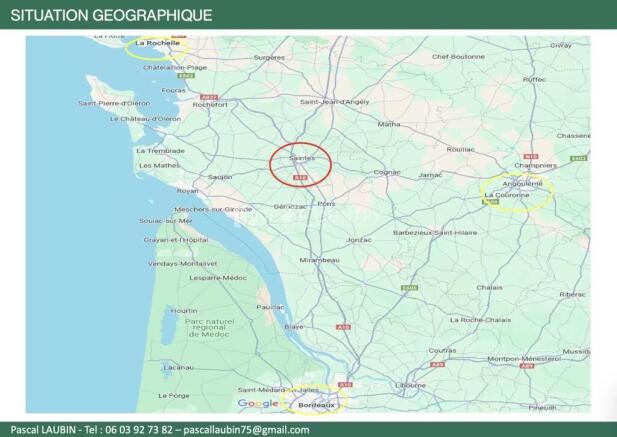This screenshot has height=437, width=617.
Task: Select the La Rochelle label on the map
Action: click(x=157, y=43)
